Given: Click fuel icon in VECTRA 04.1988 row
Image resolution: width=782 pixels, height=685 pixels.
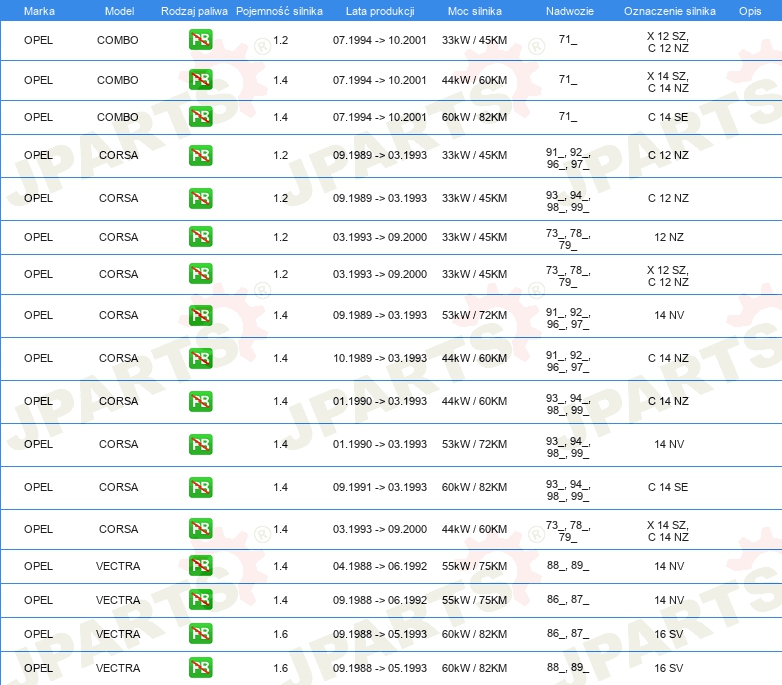Looking at the screenshot, I should 200,565.
